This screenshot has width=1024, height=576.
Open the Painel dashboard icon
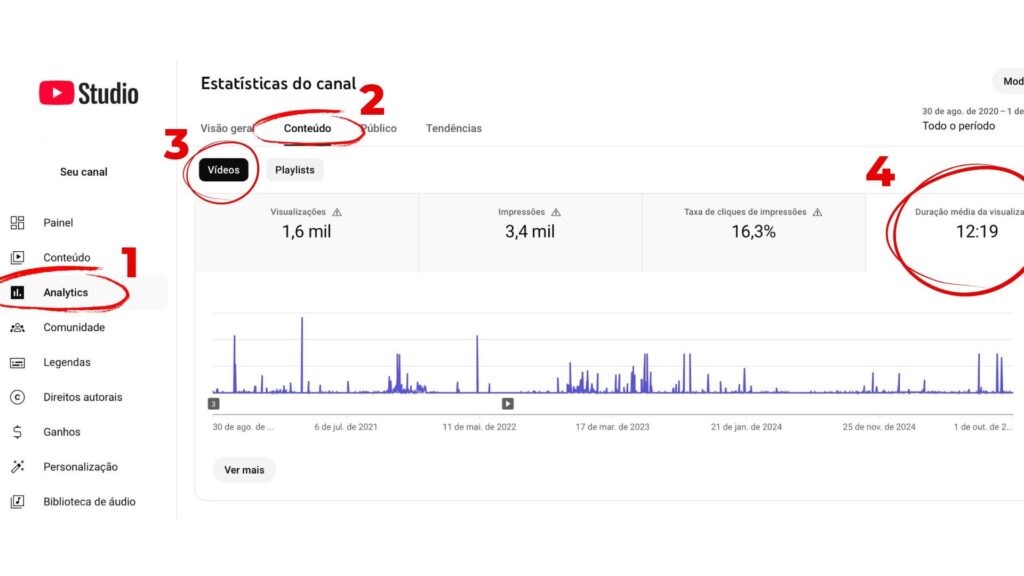(17, 222)
